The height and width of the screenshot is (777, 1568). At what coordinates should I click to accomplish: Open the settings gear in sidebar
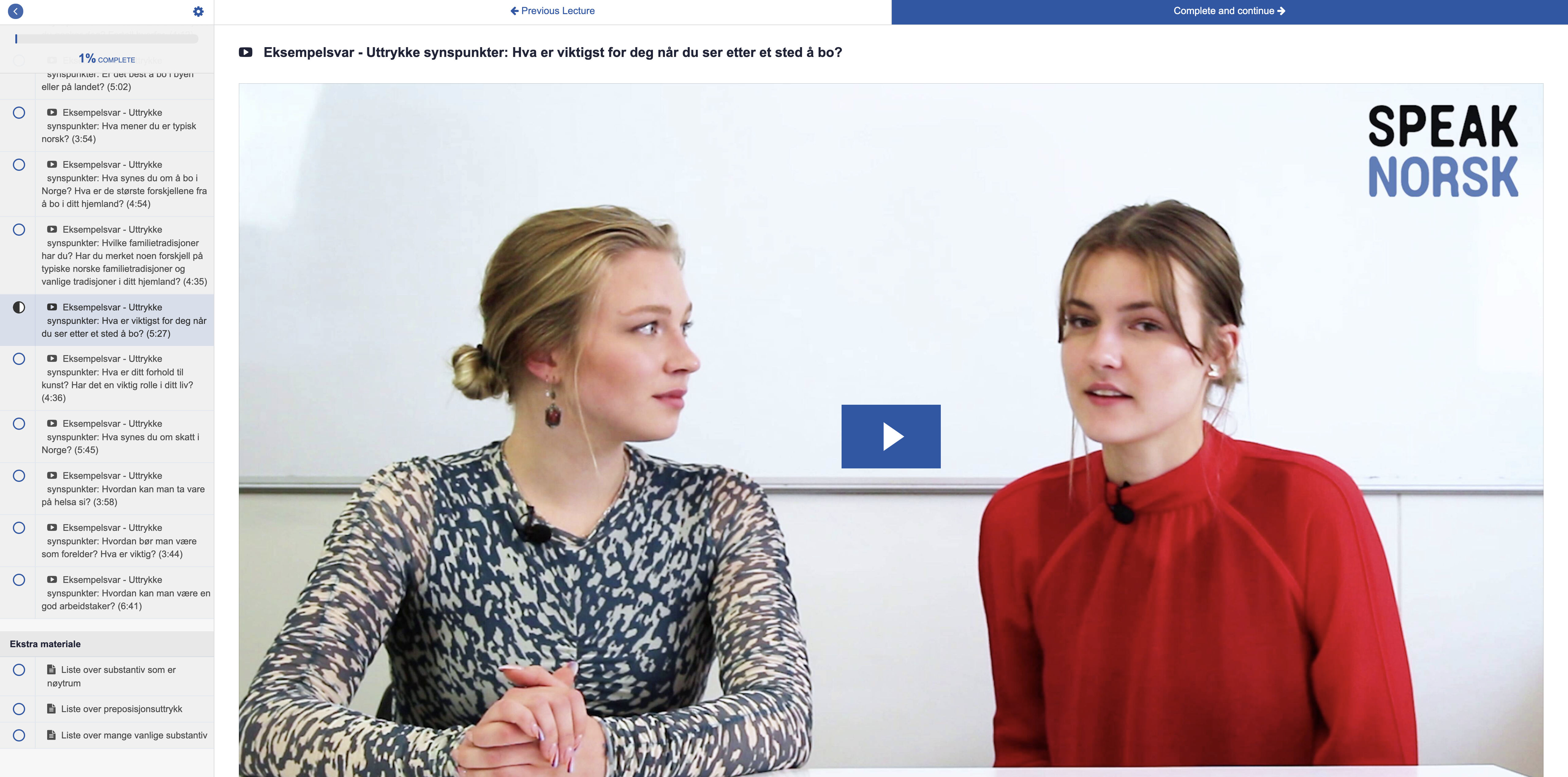click(x=198, y=12)
